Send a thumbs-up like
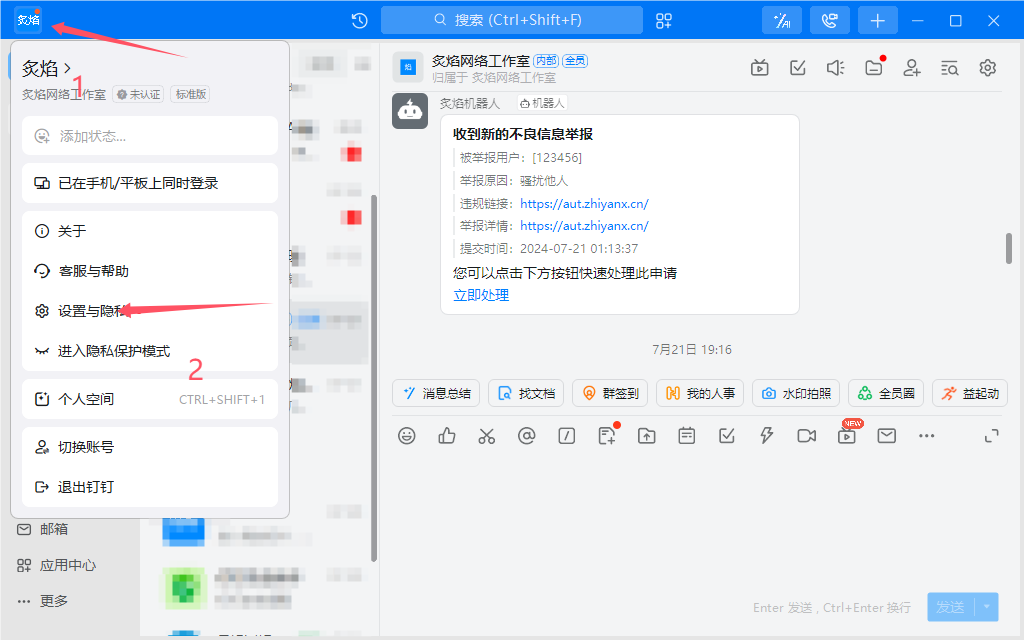This screenshot has width=1024, height=640. coord(447,436)
